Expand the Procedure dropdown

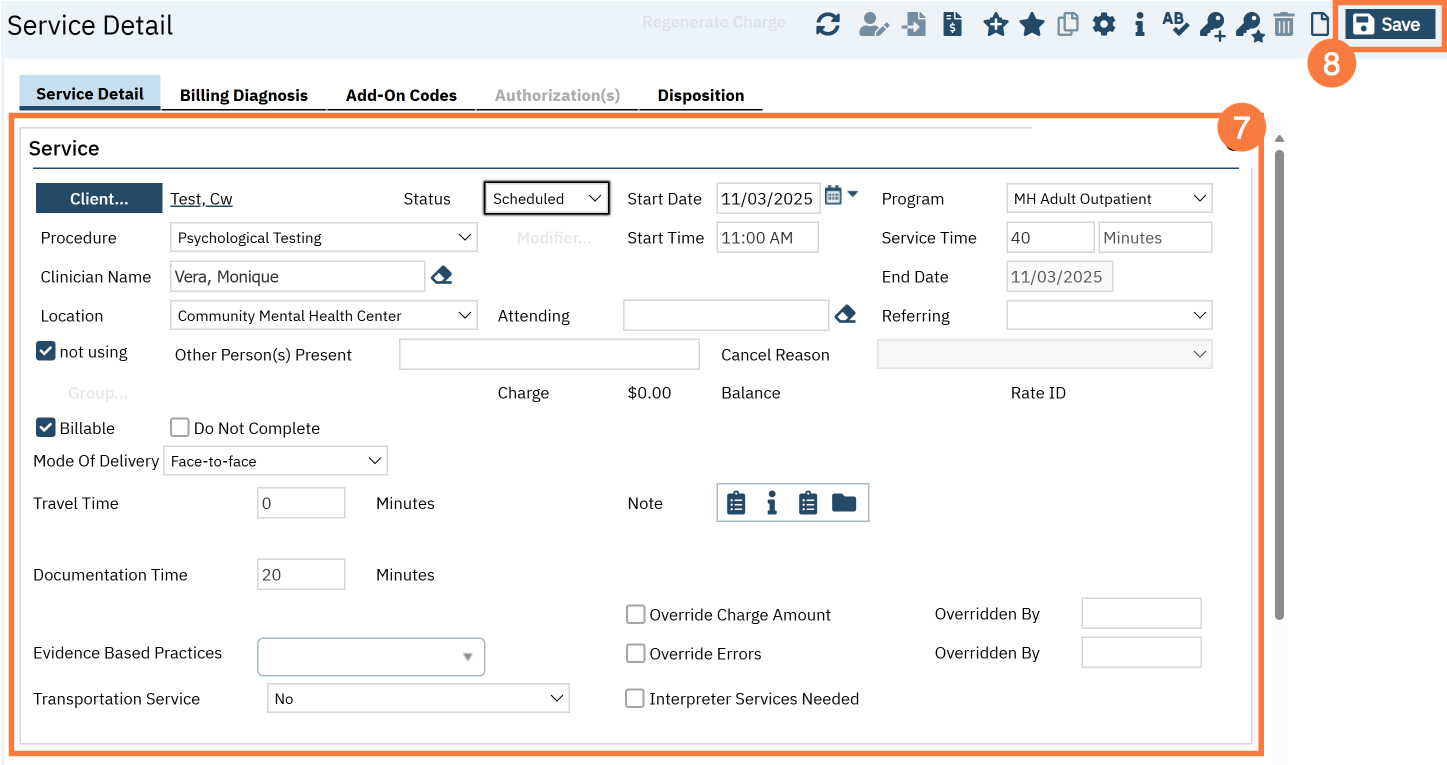[323, 238]
